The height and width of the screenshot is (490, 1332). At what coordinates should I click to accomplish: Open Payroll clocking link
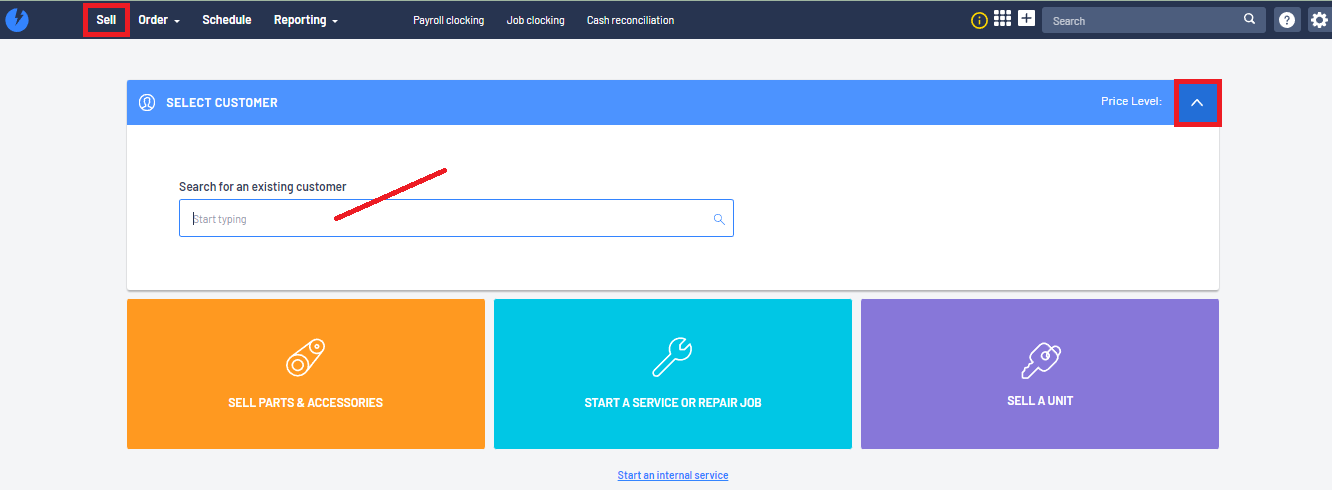(448, 20)
